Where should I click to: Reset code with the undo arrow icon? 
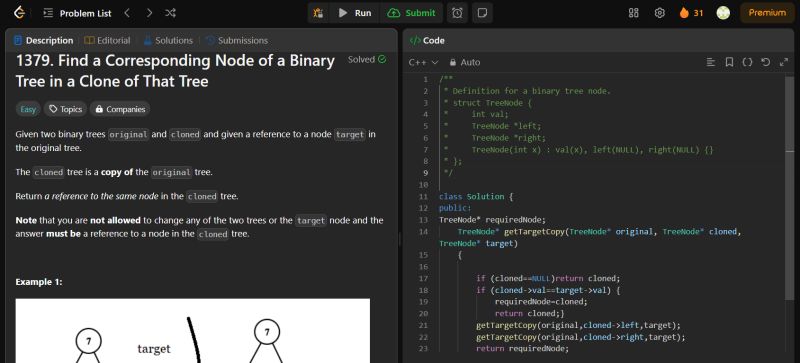coord(765,62)
